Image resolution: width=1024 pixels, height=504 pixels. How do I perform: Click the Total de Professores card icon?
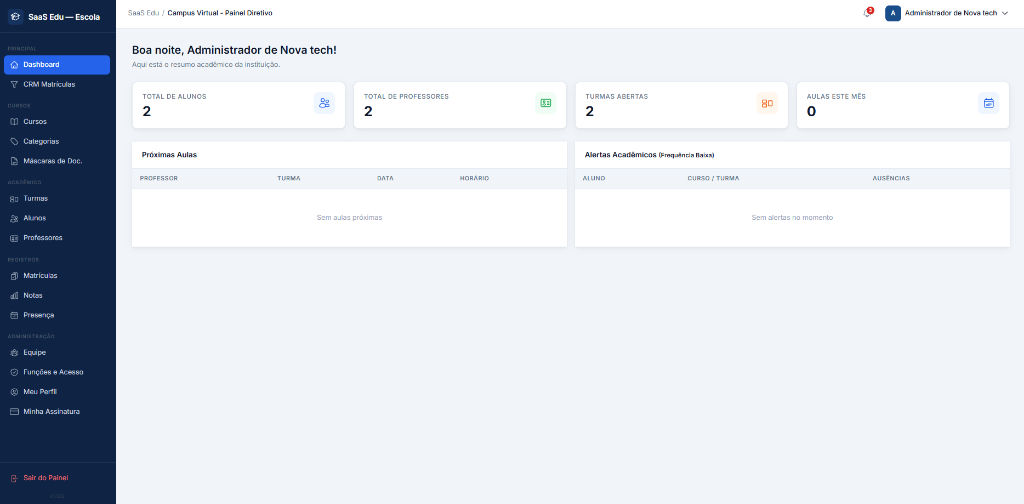(x=545, y=103)
